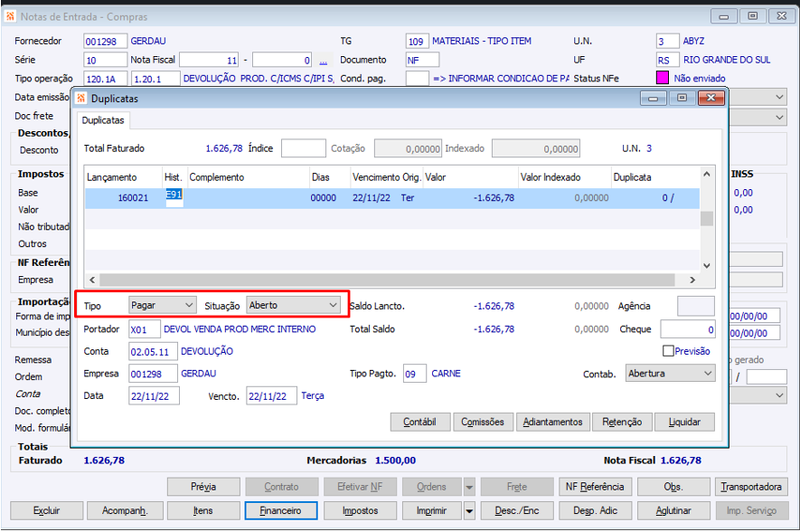Image resolution: width=800 pixels, height=532 pixels.
Task: Enable the Previsão checkbox
Action: (668, 351)
